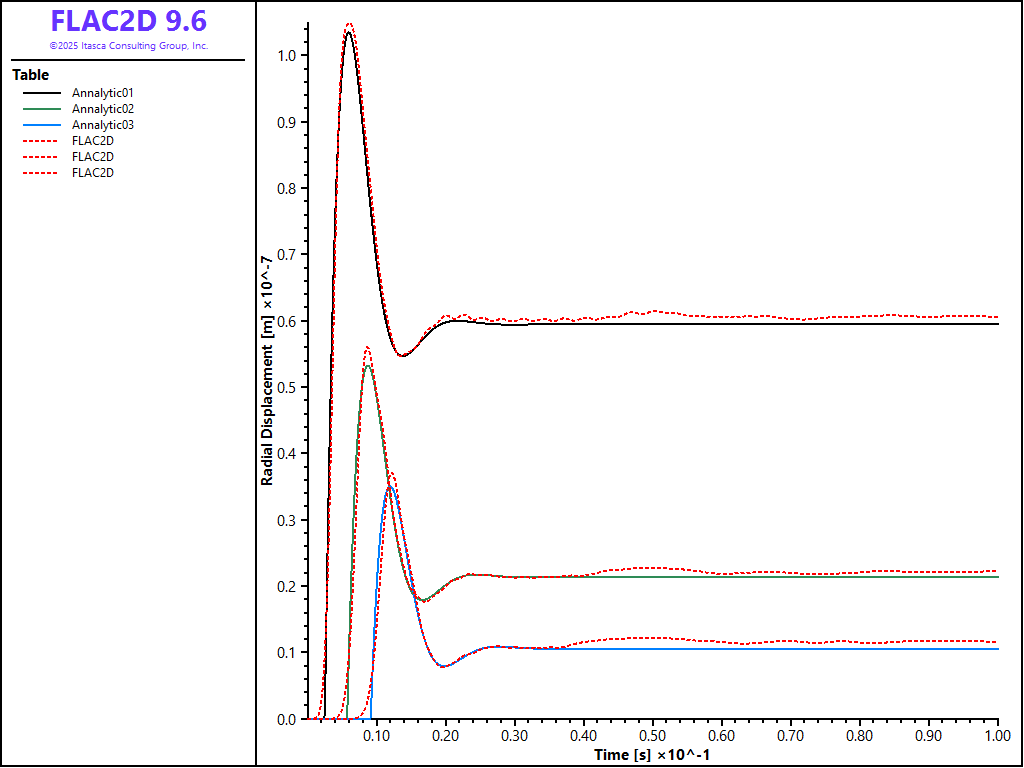The width and height of the screenshot is (1024, 768).
Task: Click the topmost red dashed FLAC2D legend swatch
Action: pyautogui.click(x=42, y=141)
